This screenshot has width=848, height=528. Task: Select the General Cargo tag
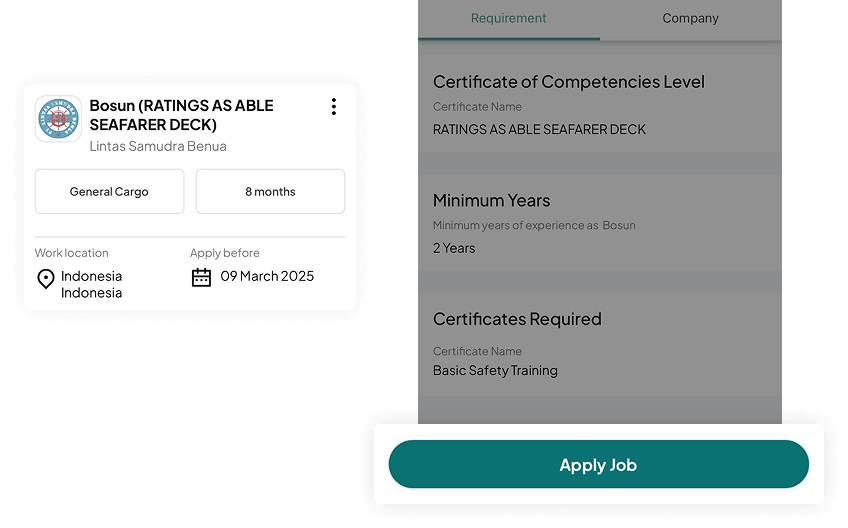tap(109, 192)
